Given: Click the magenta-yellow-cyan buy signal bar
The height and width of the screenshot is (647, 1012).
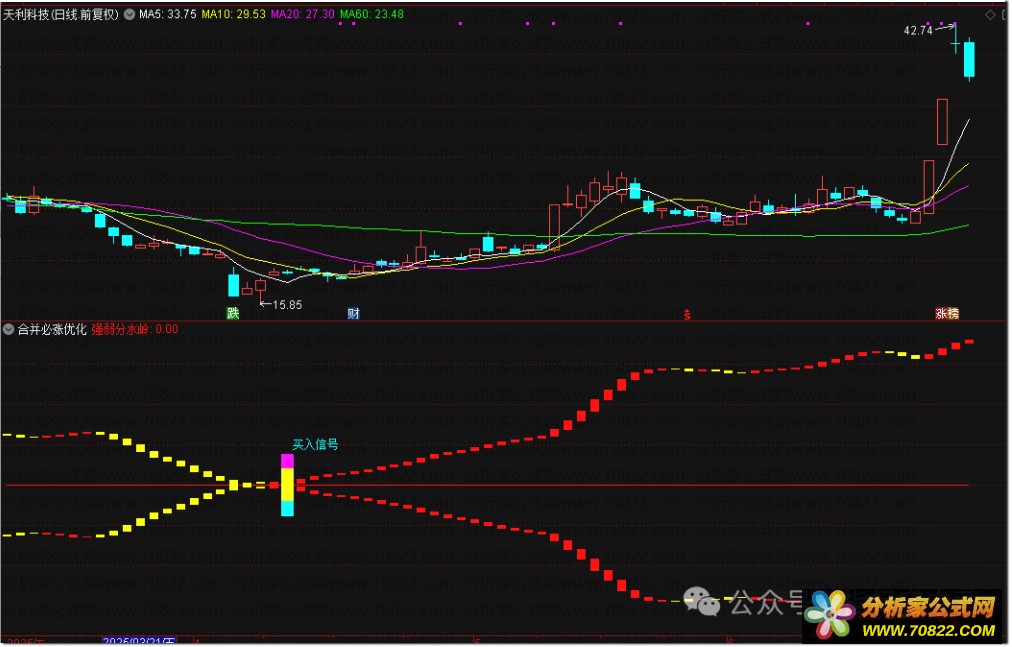Looking at the screenshot, I should point(287,485).
